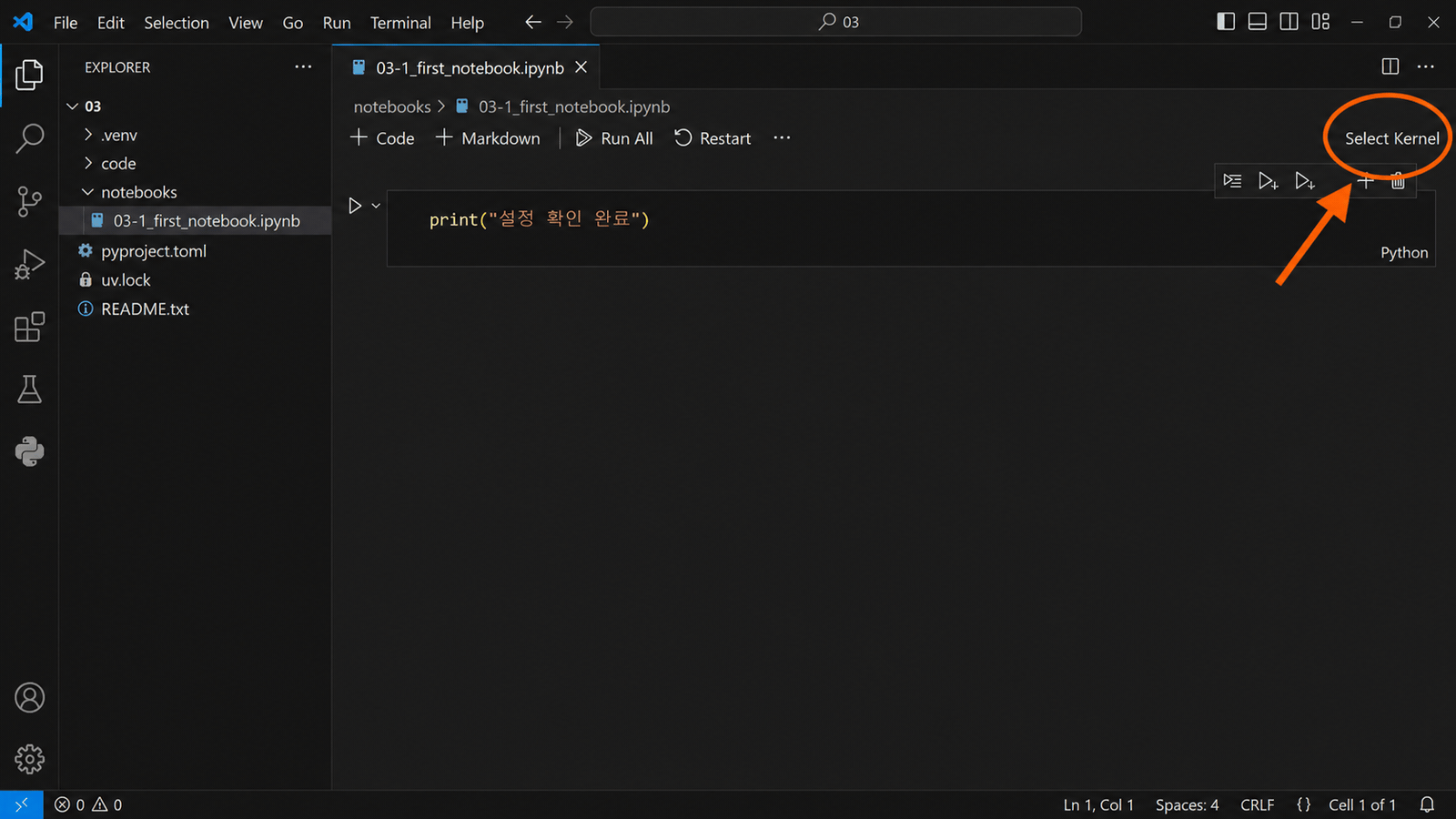The height and width of the screenshot is (819, 1456).
Task: Open the Terminal menu
Action: pyautogui.click(x=400, y=23)
